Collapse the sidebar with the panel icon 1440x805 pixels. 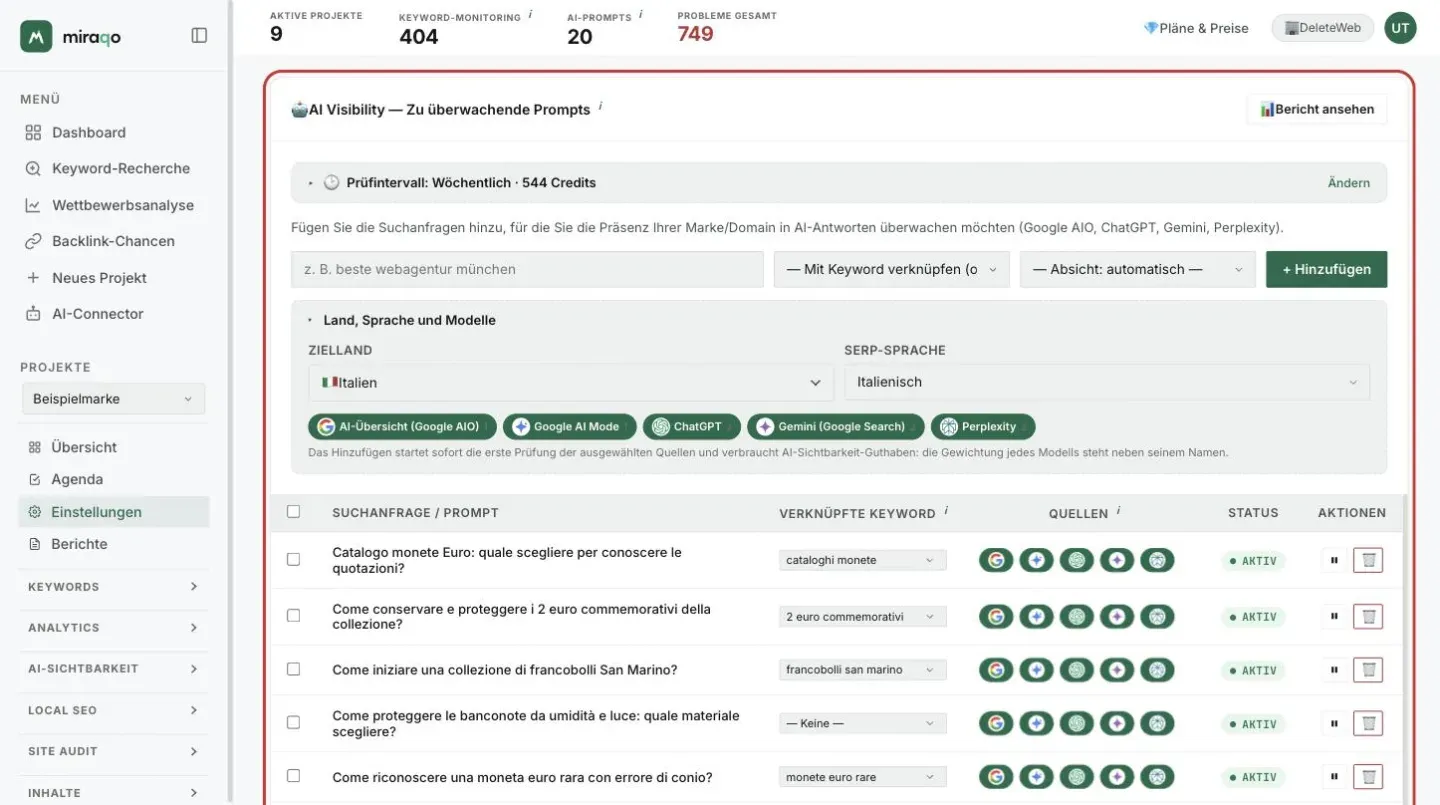pyautogui.click(x=199, y=36)
